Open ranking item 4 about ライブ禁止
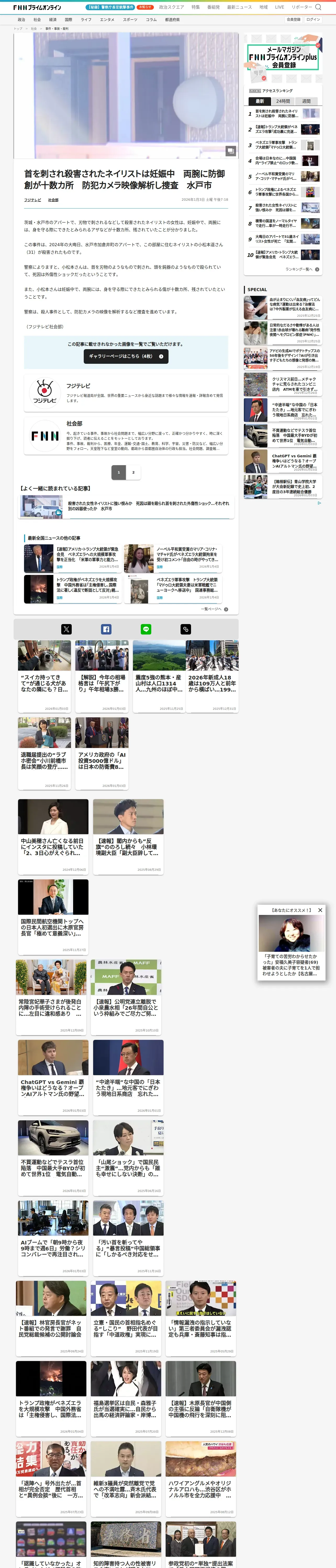Screen dimensions: 336x1568 point(283,161)
